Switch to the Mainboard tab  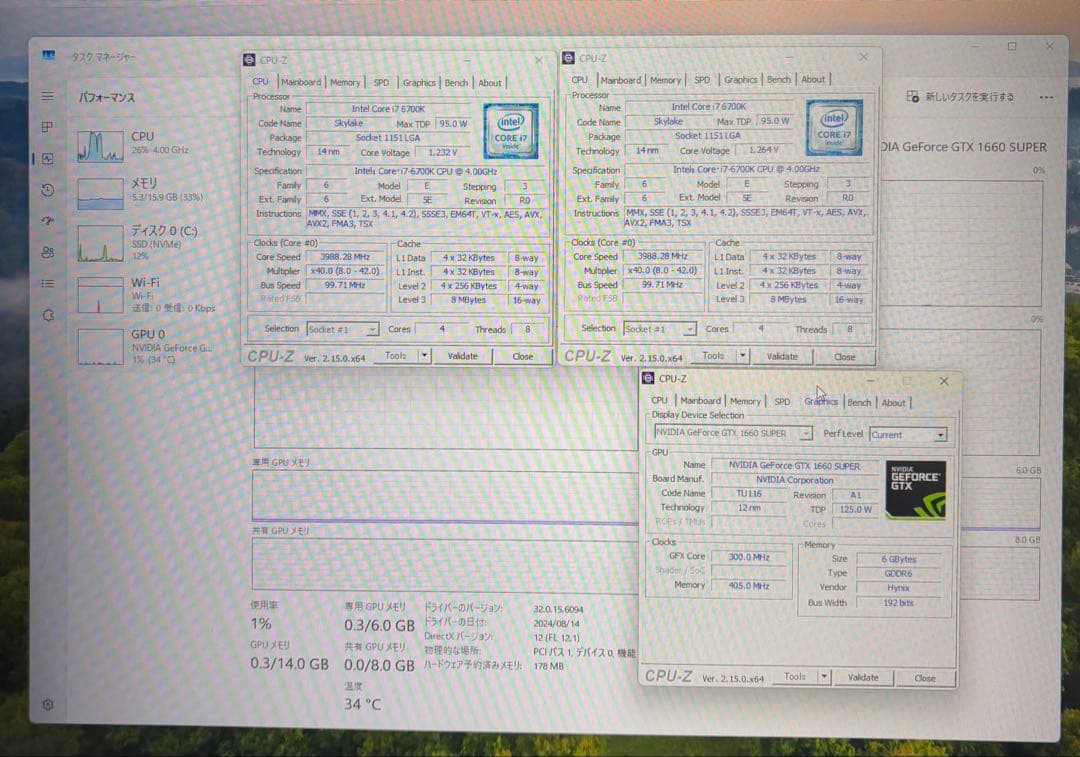(701, 400)
